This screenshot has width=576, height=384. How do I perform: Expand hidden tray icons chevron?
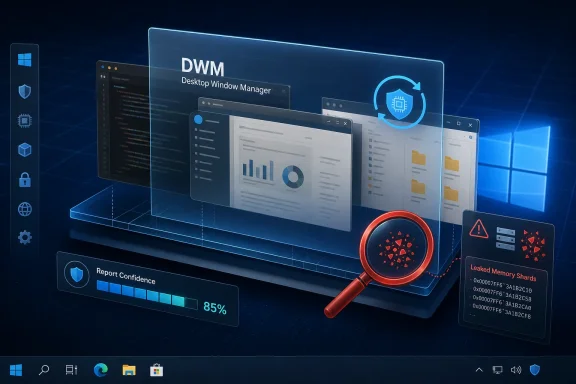479,370
